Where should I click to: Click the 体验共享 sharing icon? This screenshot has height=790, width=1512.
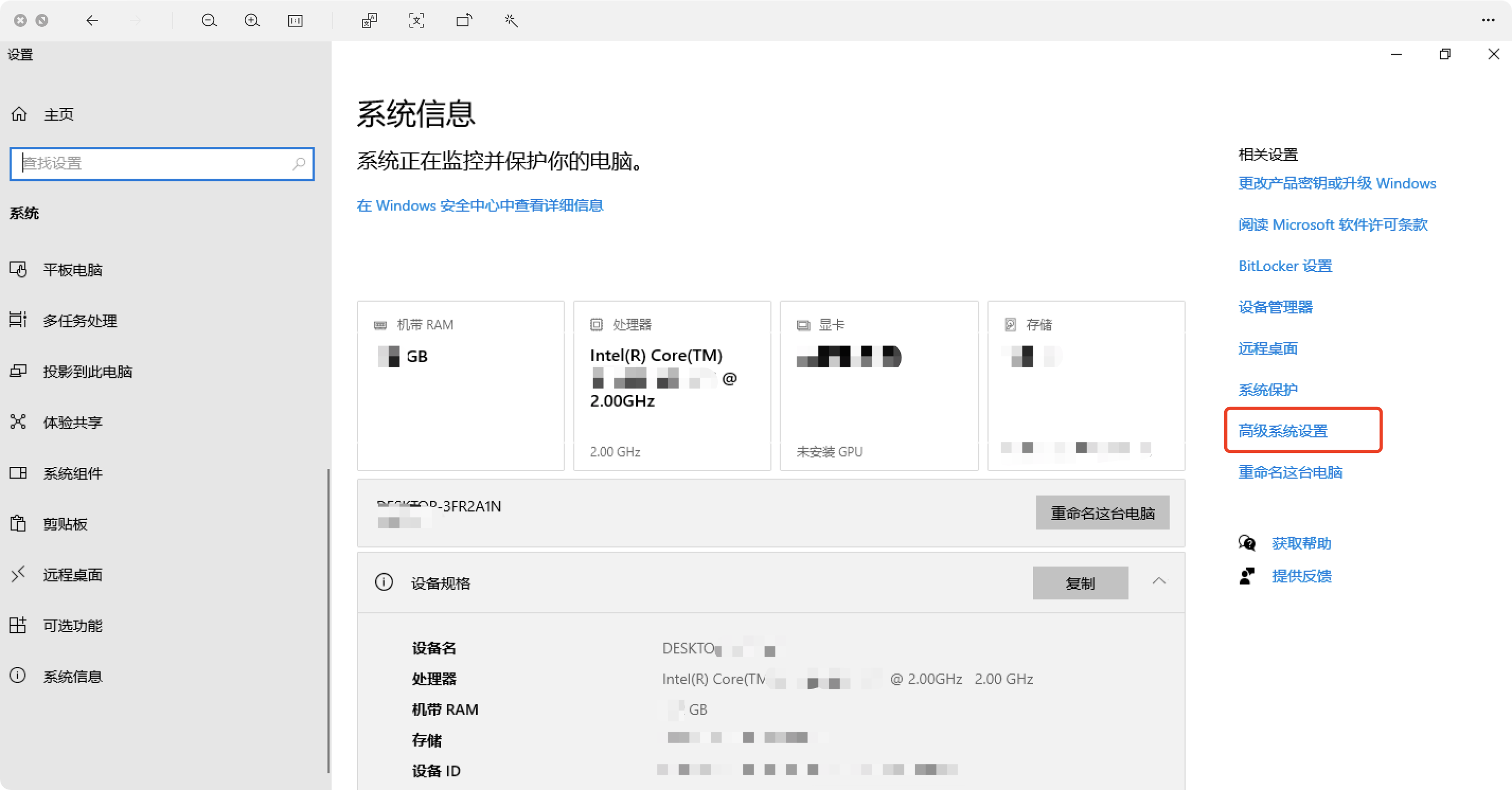[18, 422]
